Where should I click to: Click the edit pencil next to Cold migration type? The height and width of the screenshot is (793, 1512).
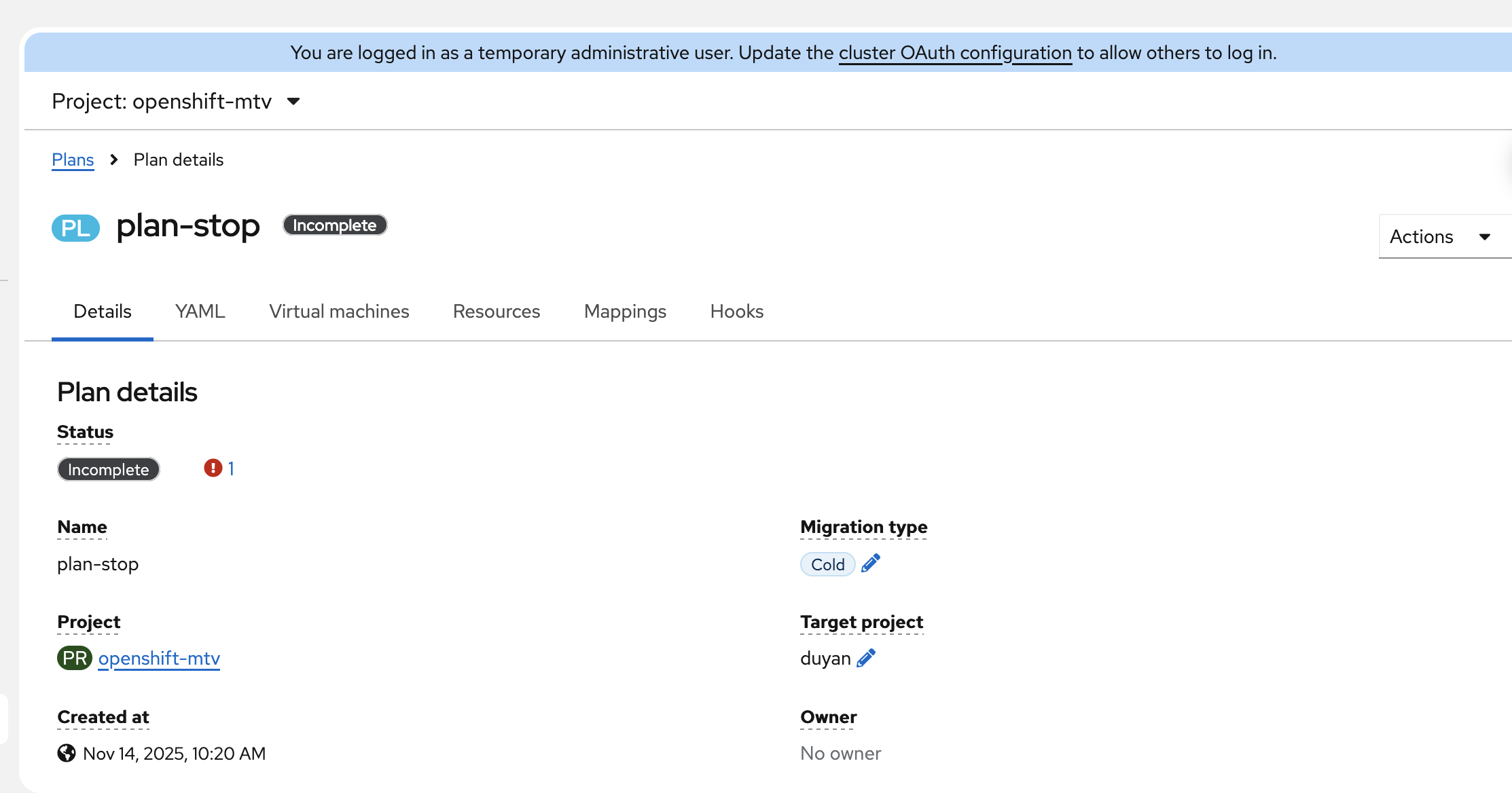(870, 564)
